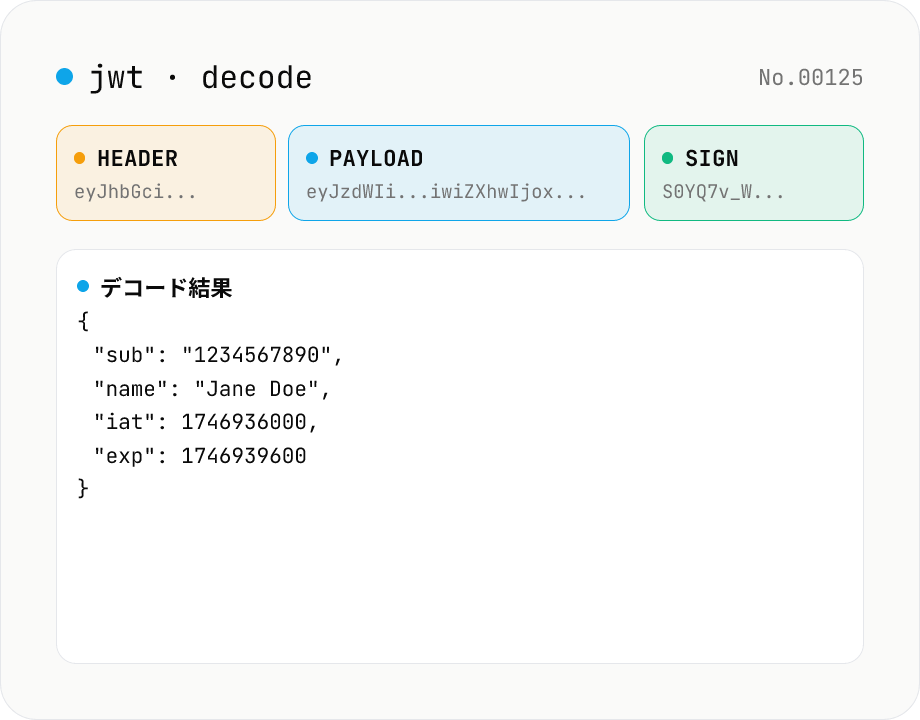920x720 pixels.
Task: Click the "name": "Jane Doe" line
Action: 212,389
